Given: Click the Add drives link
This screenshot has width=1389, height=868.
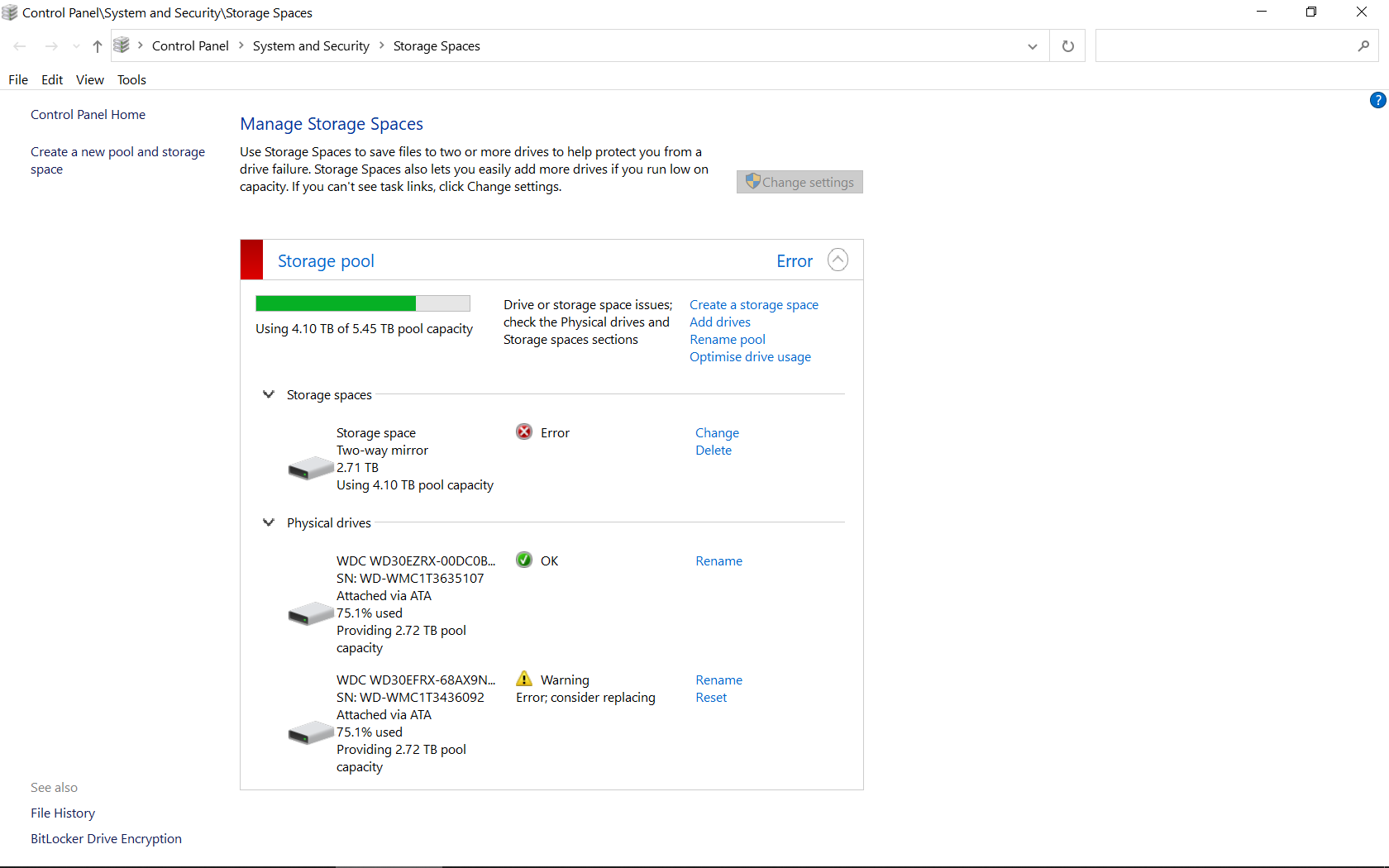Looking at the screenshot, I should click(720, 322).
